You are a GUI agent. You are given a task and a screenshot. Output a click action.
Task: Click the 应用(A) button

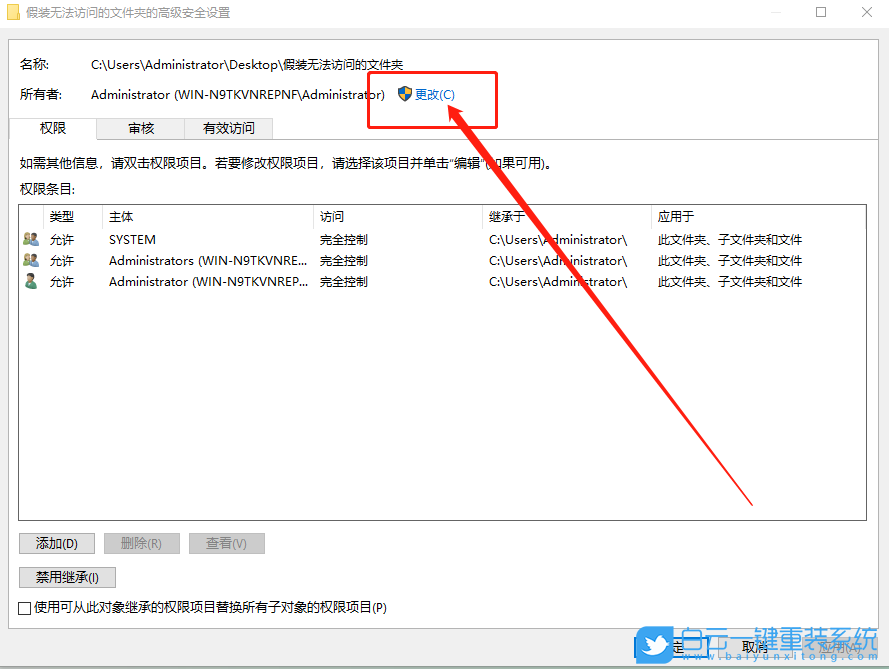click(x=836, y=648)
